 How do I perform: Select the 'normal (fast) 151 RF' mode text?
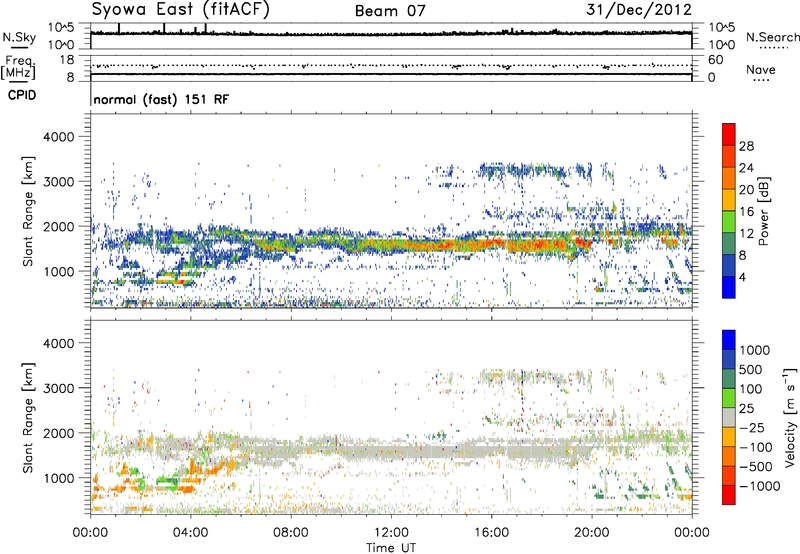tap(161, 99)
